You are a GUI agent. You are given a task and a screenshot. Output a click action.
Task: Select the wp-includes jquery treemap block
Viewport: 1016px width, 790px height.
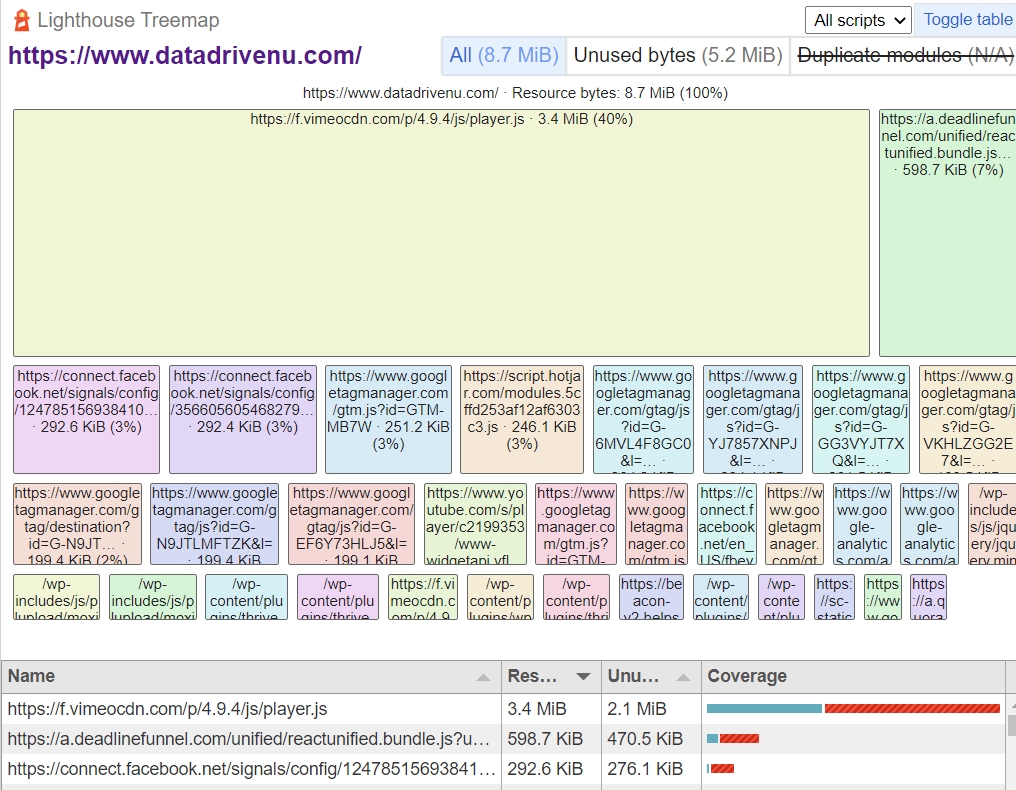tap(992, 524)
